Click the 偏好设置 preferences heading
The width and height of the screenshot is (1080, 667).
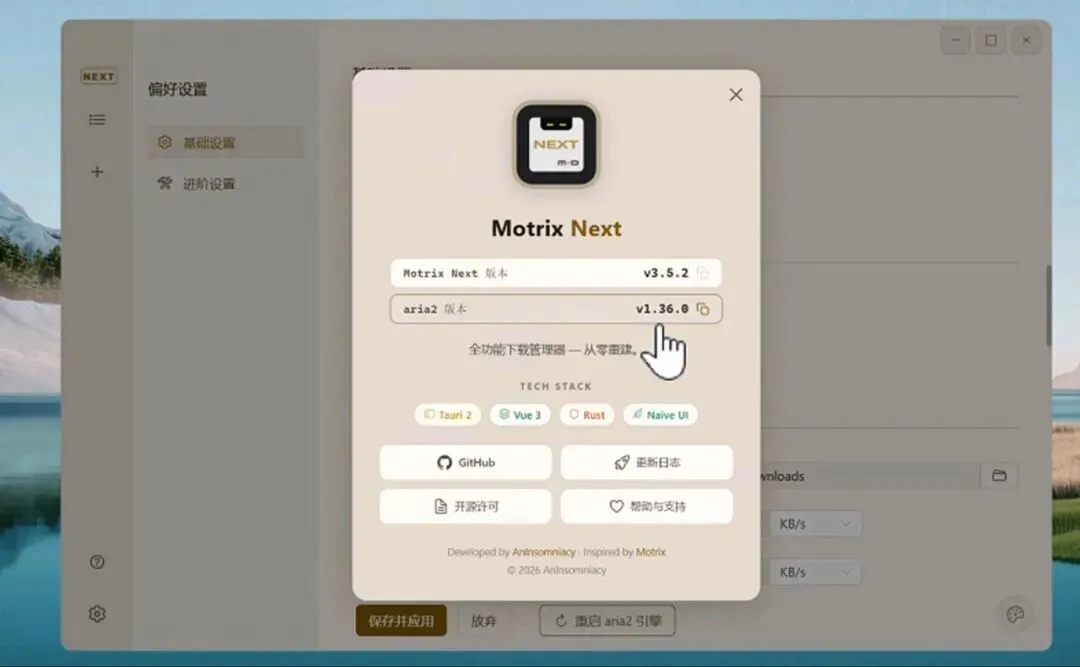(x=178, y=89)
